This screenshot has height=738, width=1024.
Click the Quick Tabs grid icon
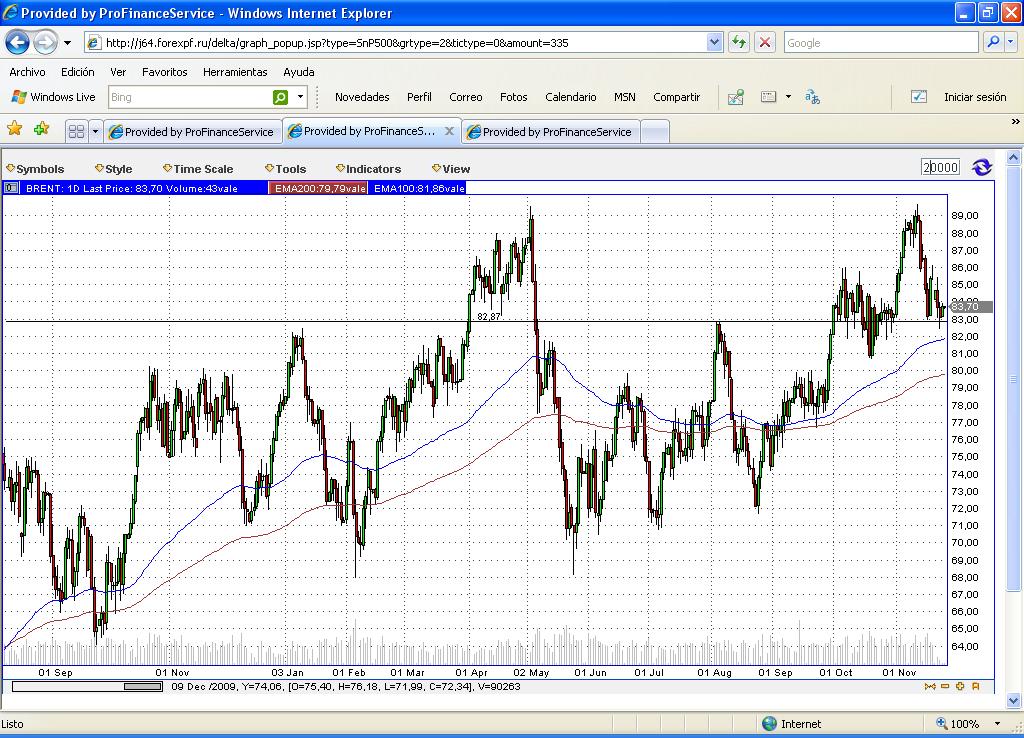[76, 131]
